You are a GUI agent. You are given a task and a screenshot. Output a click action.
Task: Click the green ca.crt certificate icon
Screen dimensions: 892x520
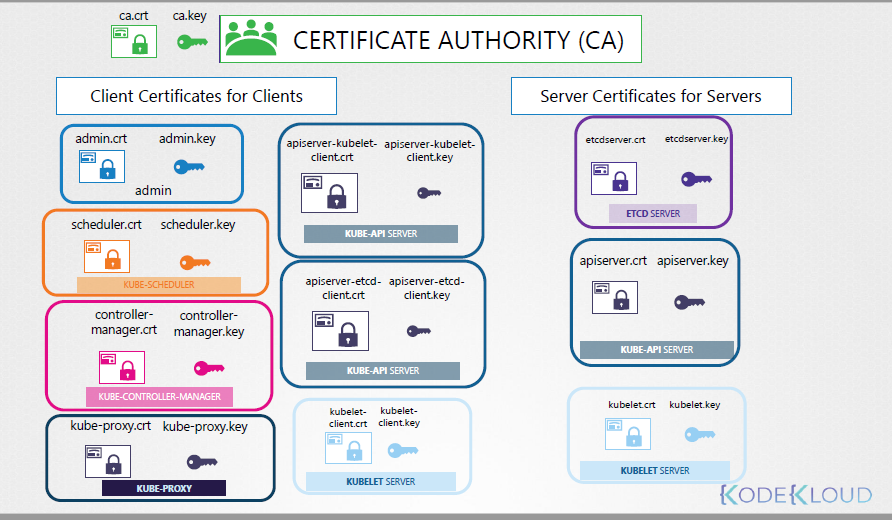tap(134, 42)
